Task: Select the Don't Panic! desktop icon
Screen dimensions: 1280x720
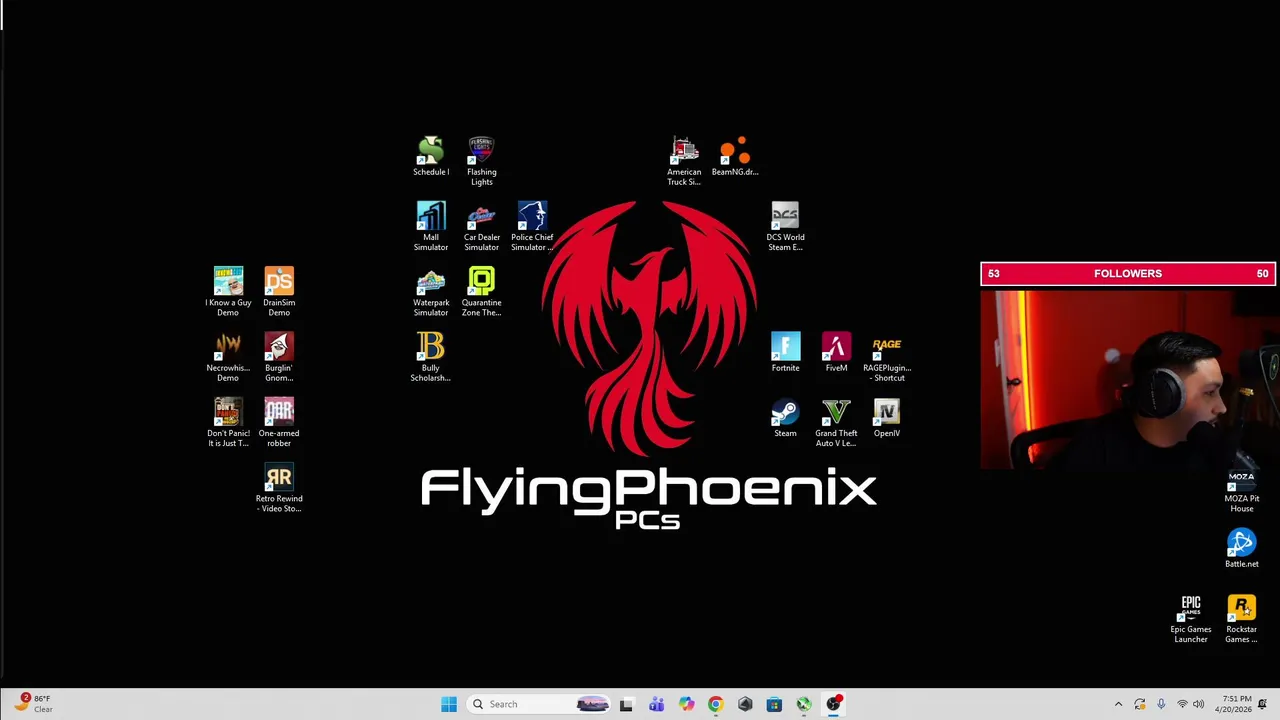Action: tap(228, 422)
